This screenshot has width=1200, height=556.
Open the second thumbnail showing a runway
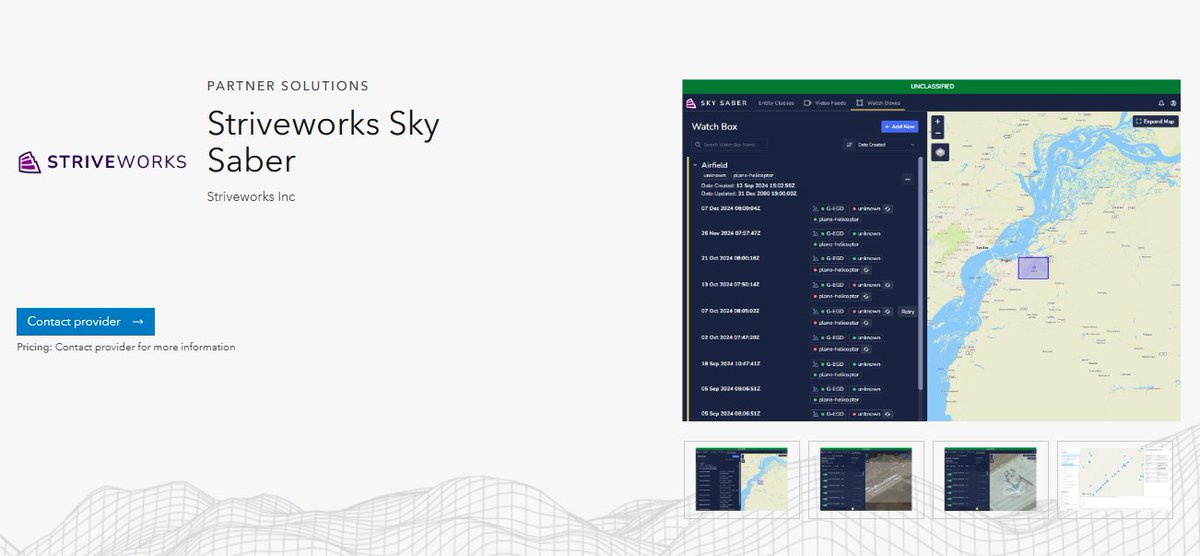(866, 480)
